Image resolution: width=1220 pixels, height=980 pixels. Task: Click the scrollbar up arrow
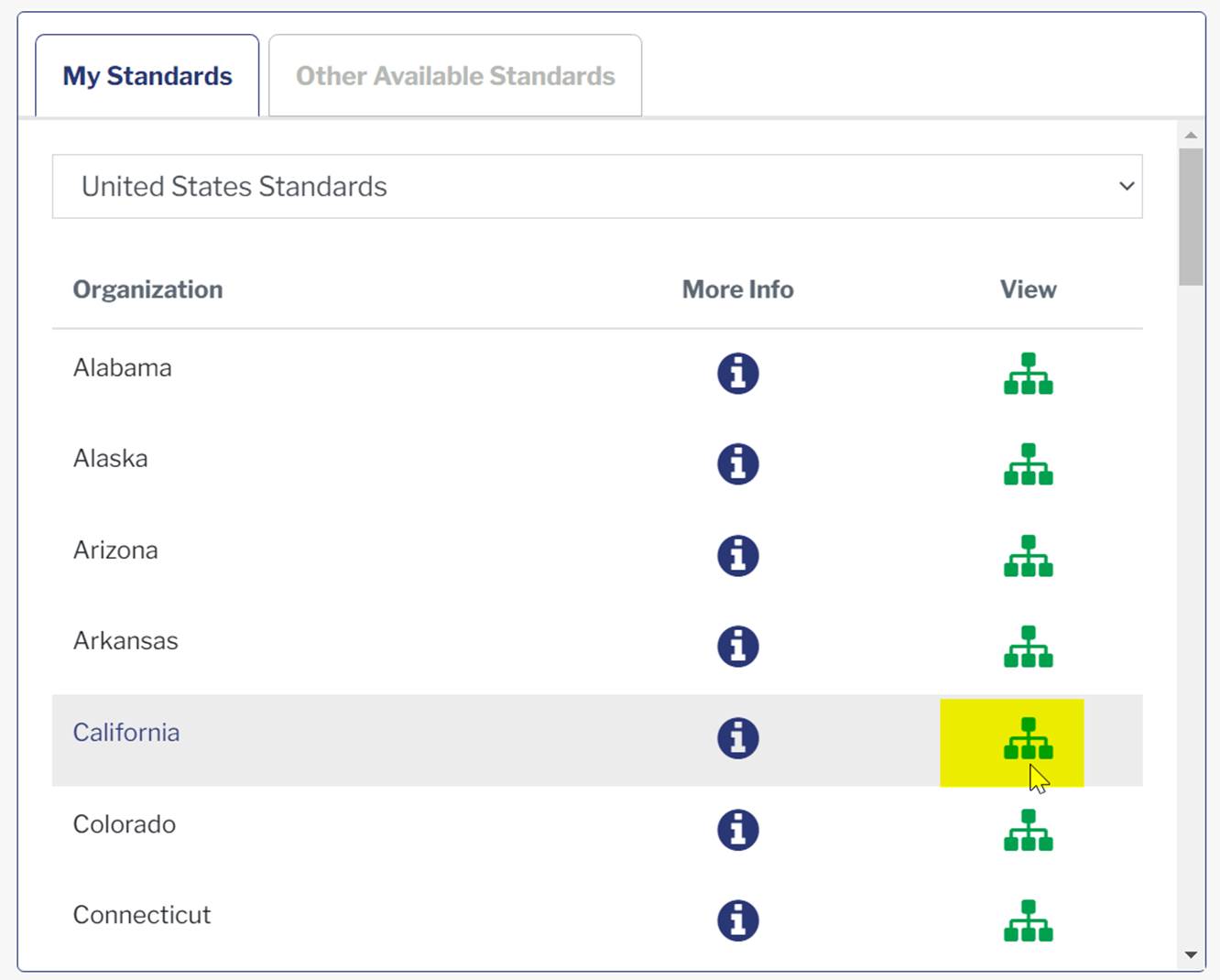click(1191, 135)
